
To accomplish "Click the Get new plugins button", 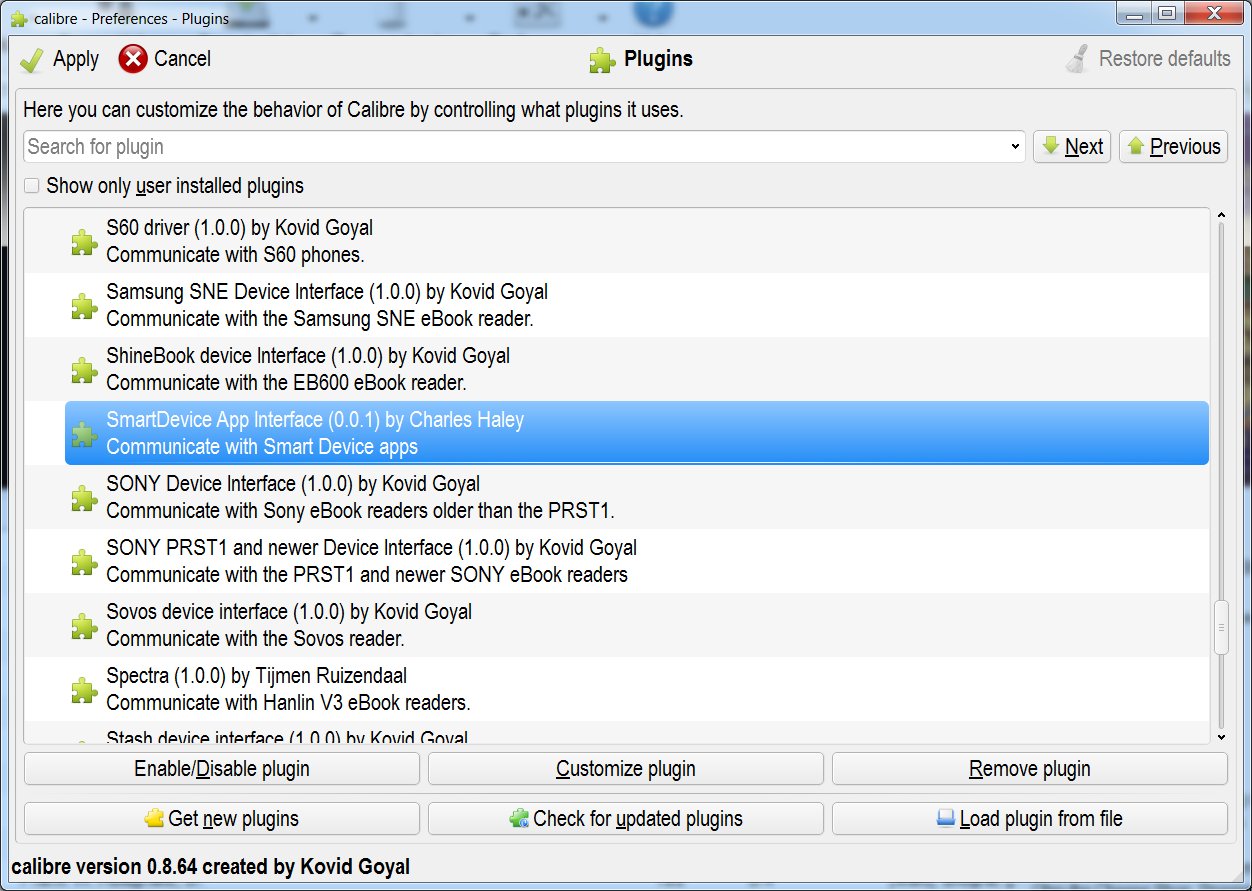I will click(222, 818).
